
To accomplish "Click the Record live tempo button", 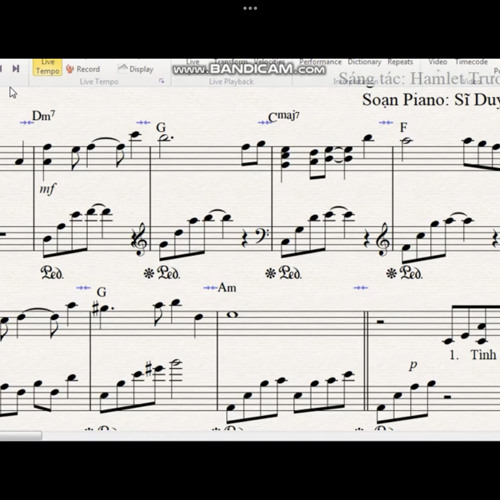I will pos(83,69).
